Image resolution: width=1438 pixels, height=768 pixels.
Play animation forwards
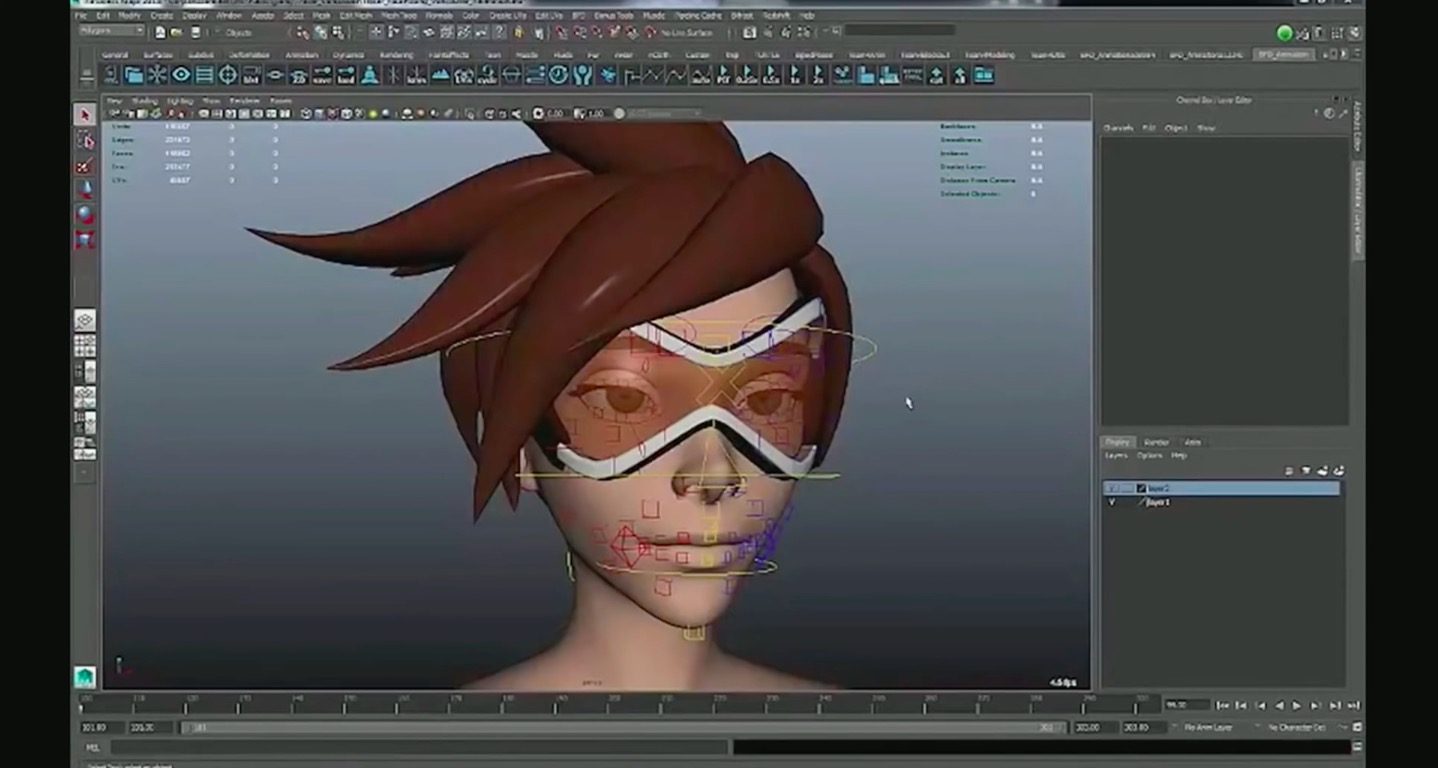(1297, 705)
